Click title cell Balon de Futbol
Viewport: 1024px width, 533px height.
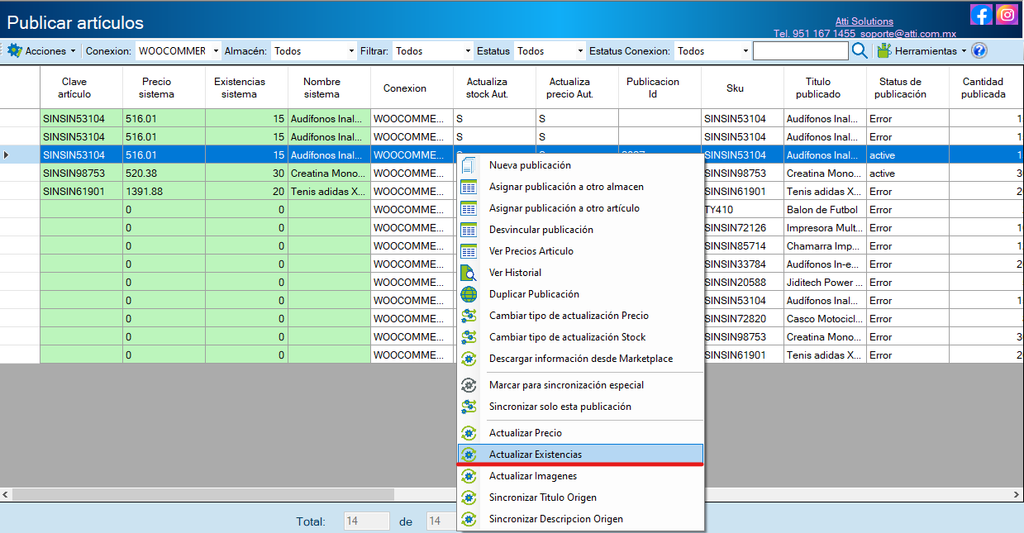click(825, 210)
